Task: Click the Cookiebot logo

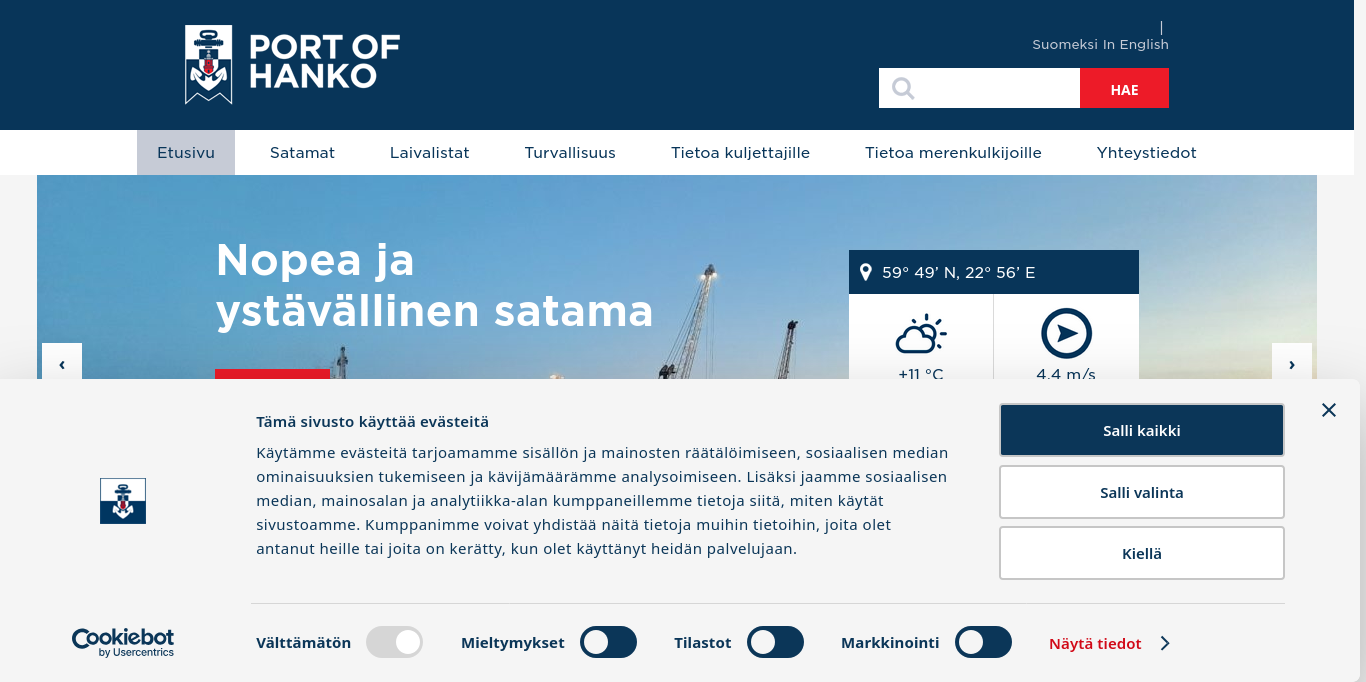Action: pyautogui.click(x=122, y=642)
